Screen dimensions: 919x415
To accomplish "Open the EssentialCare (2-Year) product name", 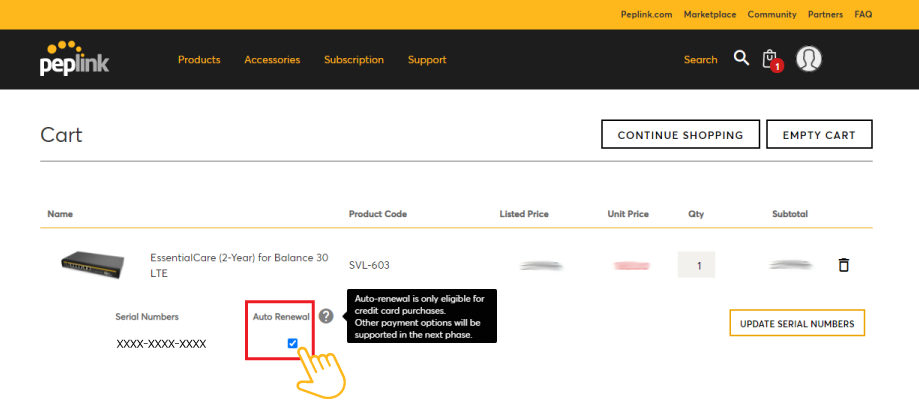I will tap(239, 265).
